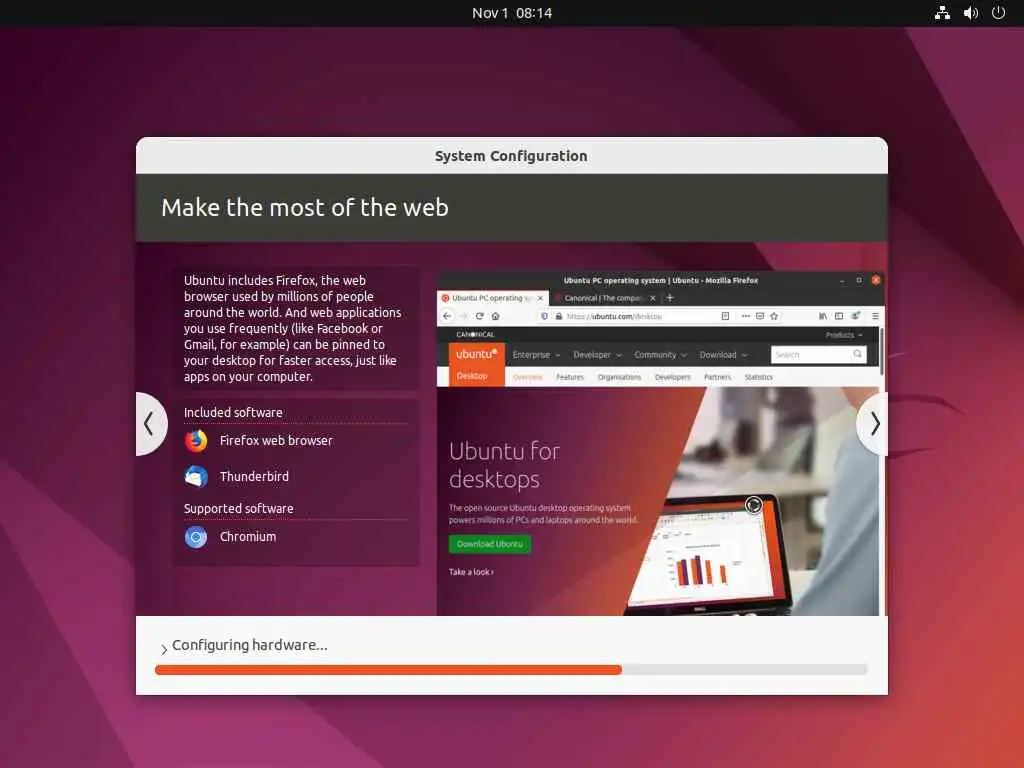Screen dimensions: 1024x768
Task: Open the Enterprise dropdown in slide
Action: tap(536, 355)
